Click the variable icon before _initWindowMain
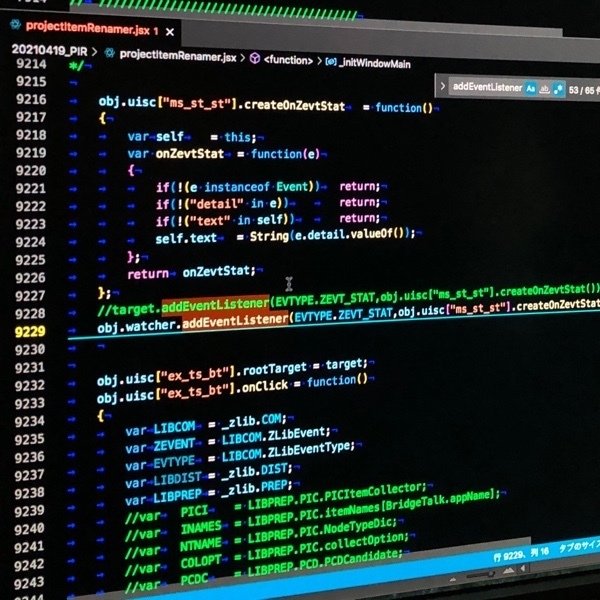This screenshot has width=600, height=600. (331, 61)
